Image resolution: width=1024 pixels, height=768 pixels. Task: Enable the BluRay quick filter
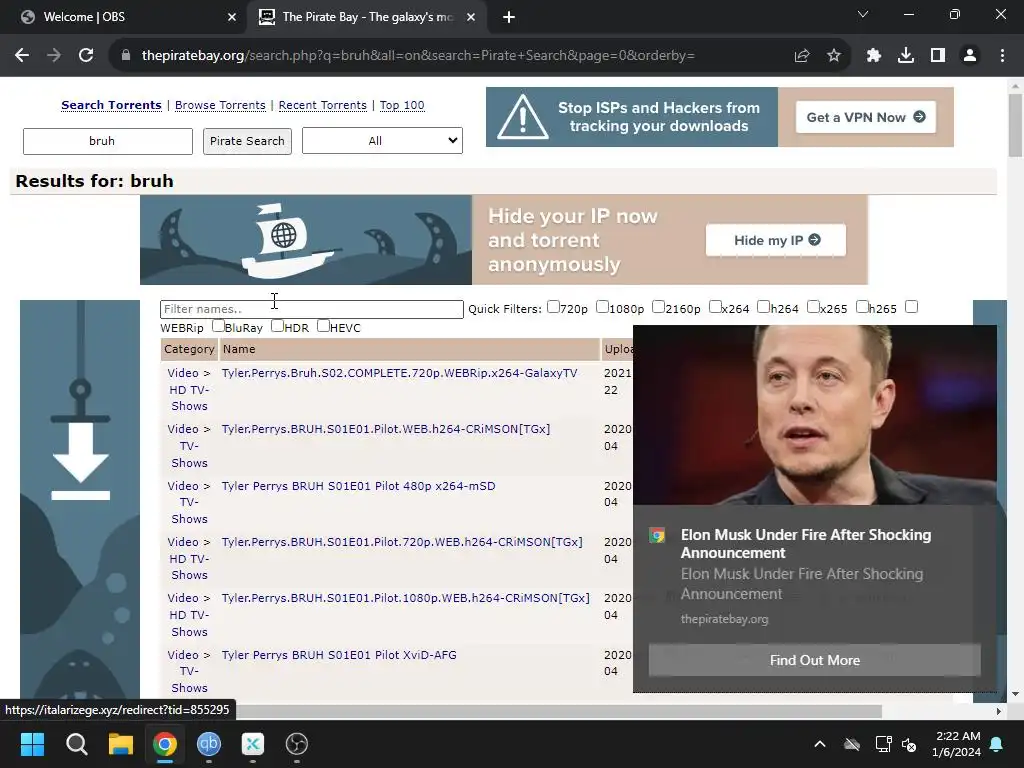[218, 325]
